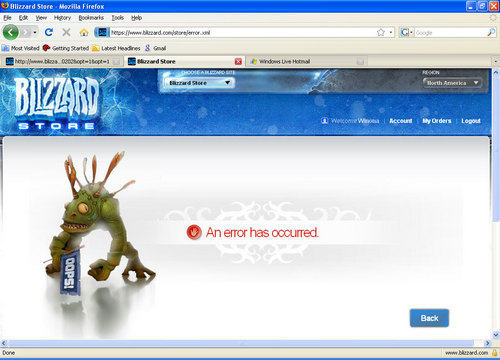
Task: Click the grayed Forward navigation arrow
Action: click(26, 32)
